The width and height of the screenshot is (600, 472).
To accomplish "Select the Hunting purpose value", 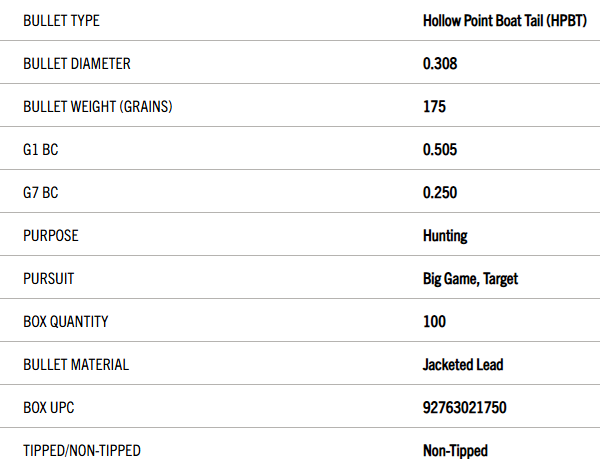I will (x=445, y=236).
